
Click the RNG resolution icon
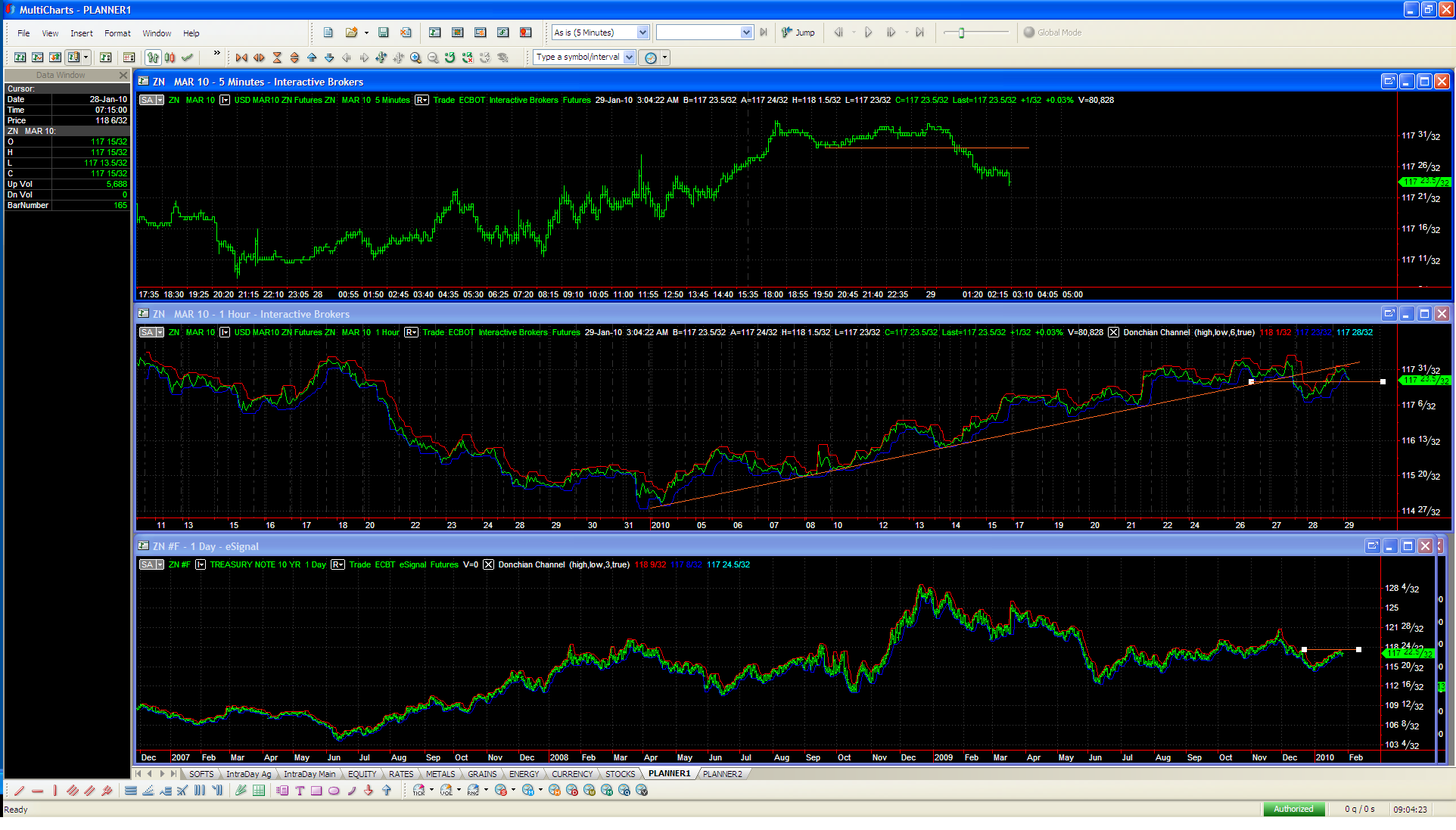(x=473, y=791)
